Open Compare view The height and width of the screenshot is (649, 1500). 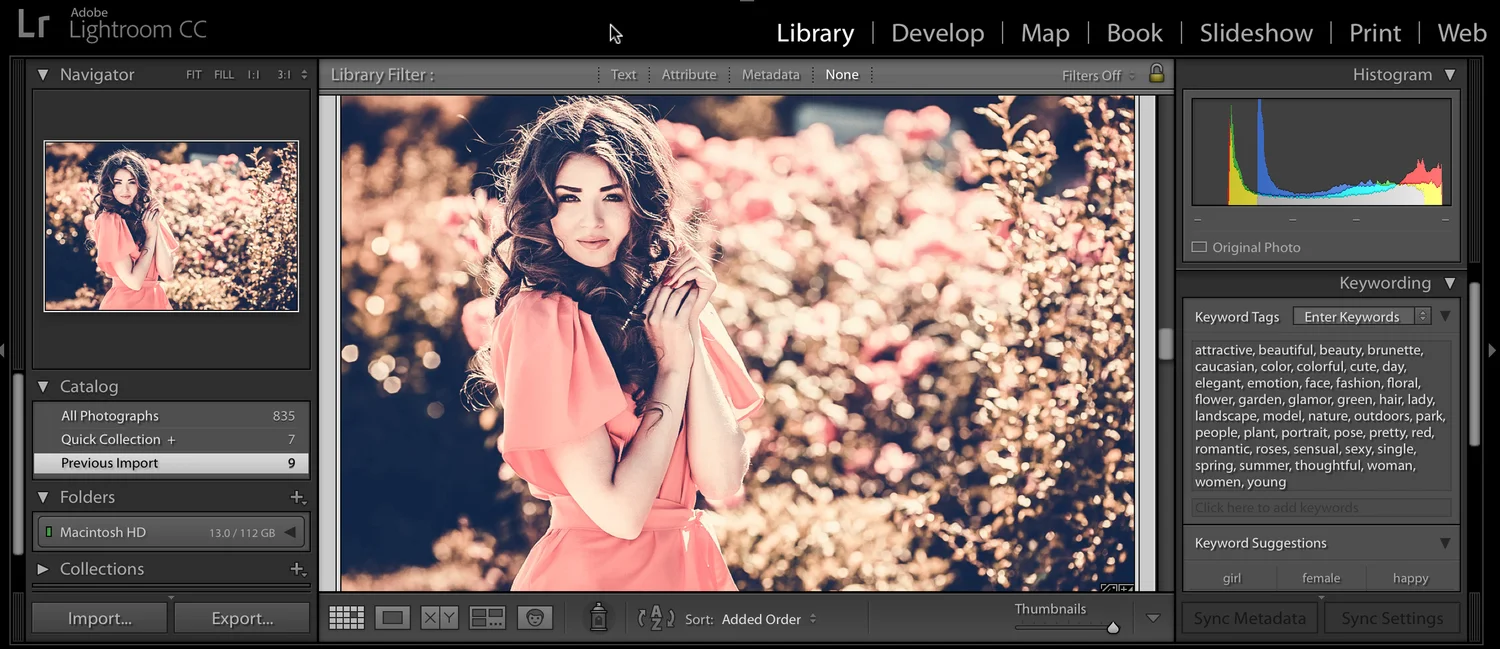point(438,617)
